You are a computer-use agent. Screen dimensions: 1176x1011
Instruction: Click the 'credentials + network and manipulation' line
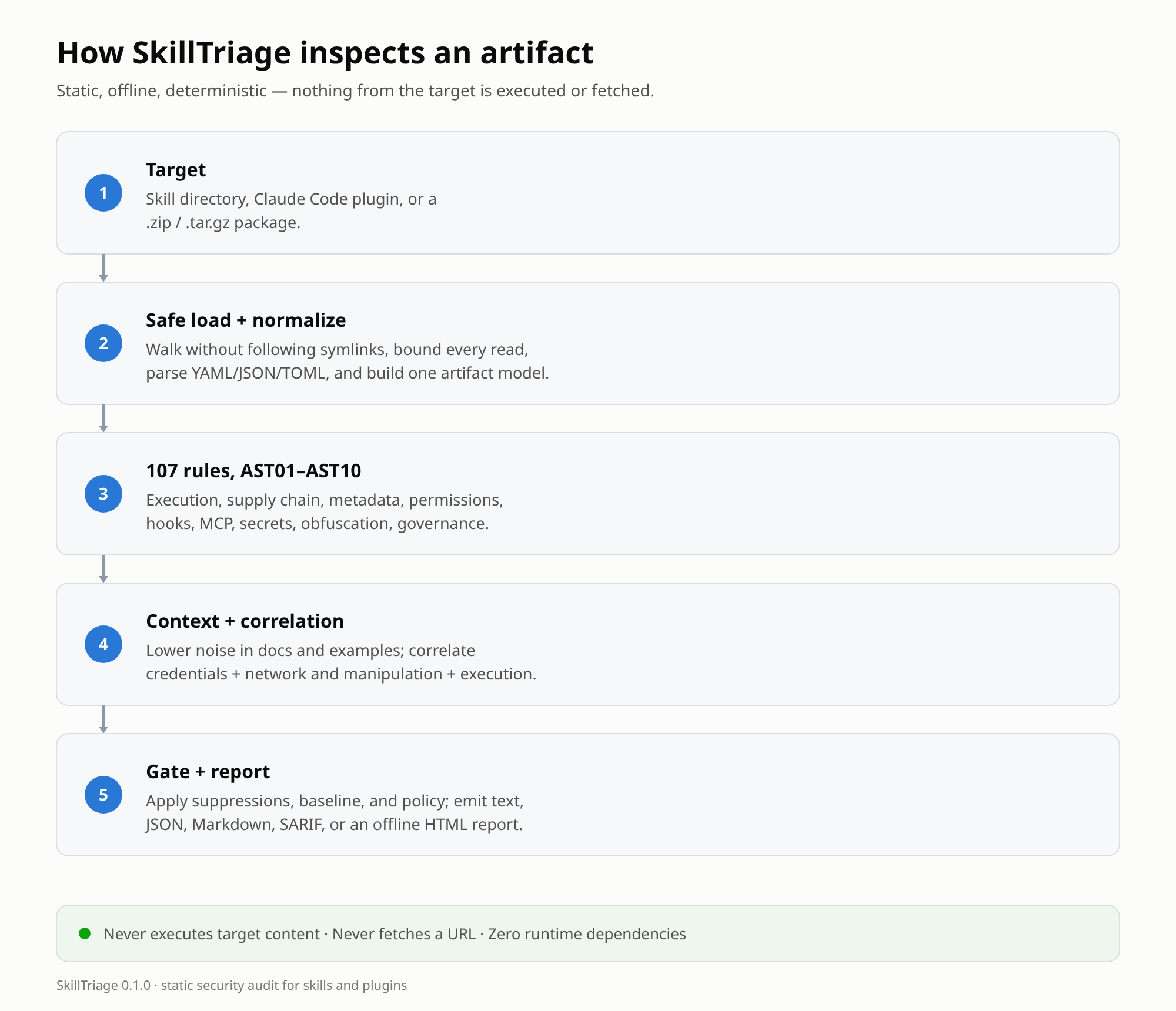coord(341,674)
